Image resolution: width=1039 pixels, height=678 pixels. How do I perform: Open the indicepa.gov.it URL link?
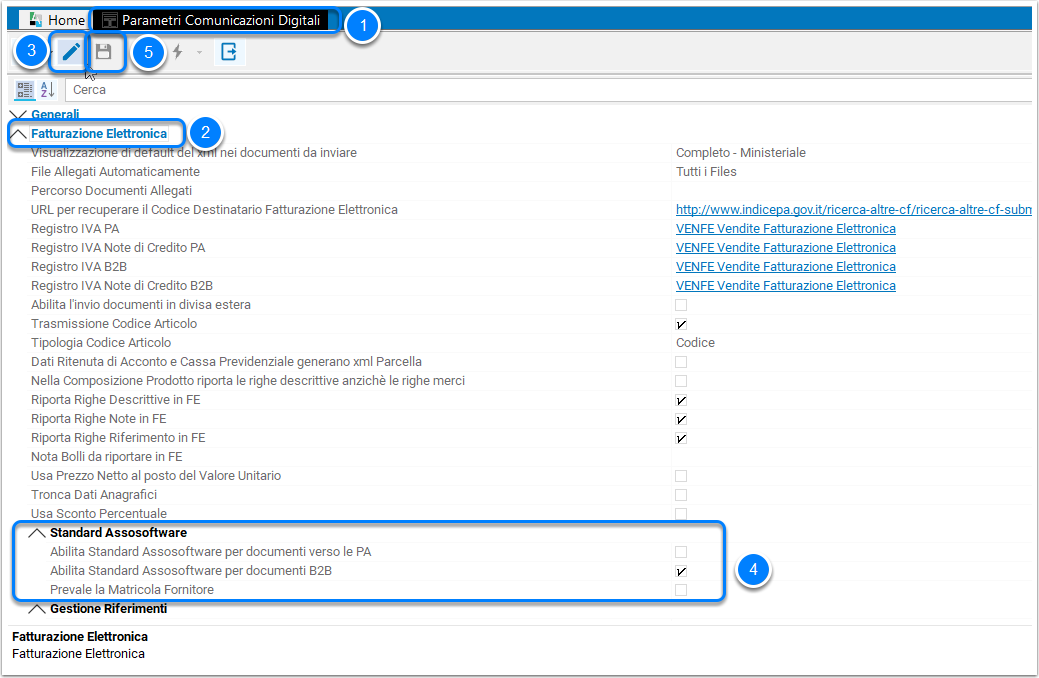point(853,209)
